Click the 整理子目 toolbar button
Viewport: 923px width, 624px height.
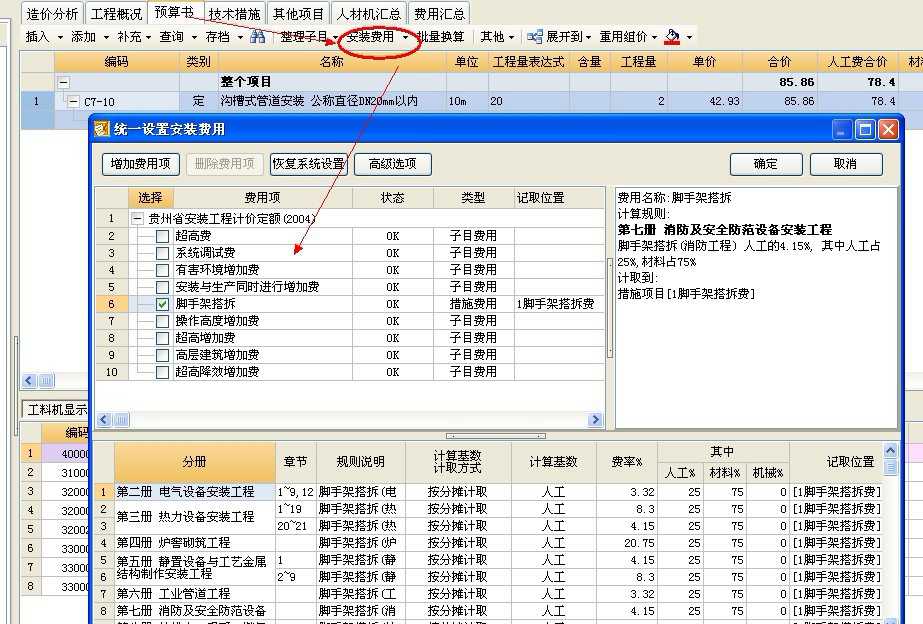(x=304, y=37)
